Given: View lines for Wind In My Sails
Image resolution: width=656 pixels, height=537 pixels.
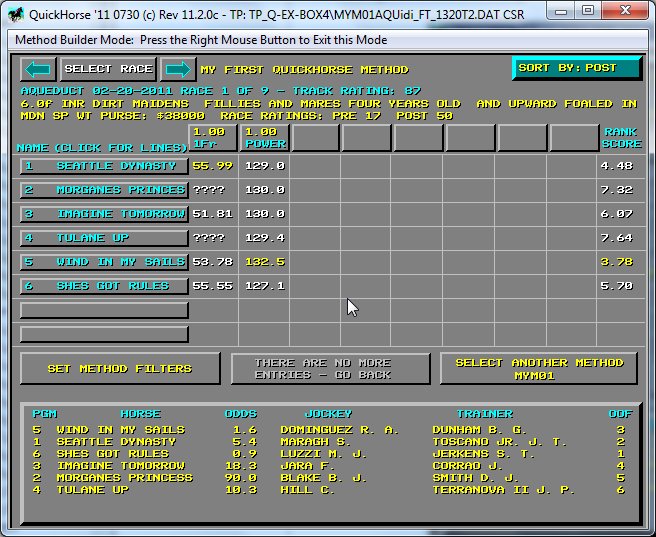Looking at the screenshot, I should [x=104, y=262].
